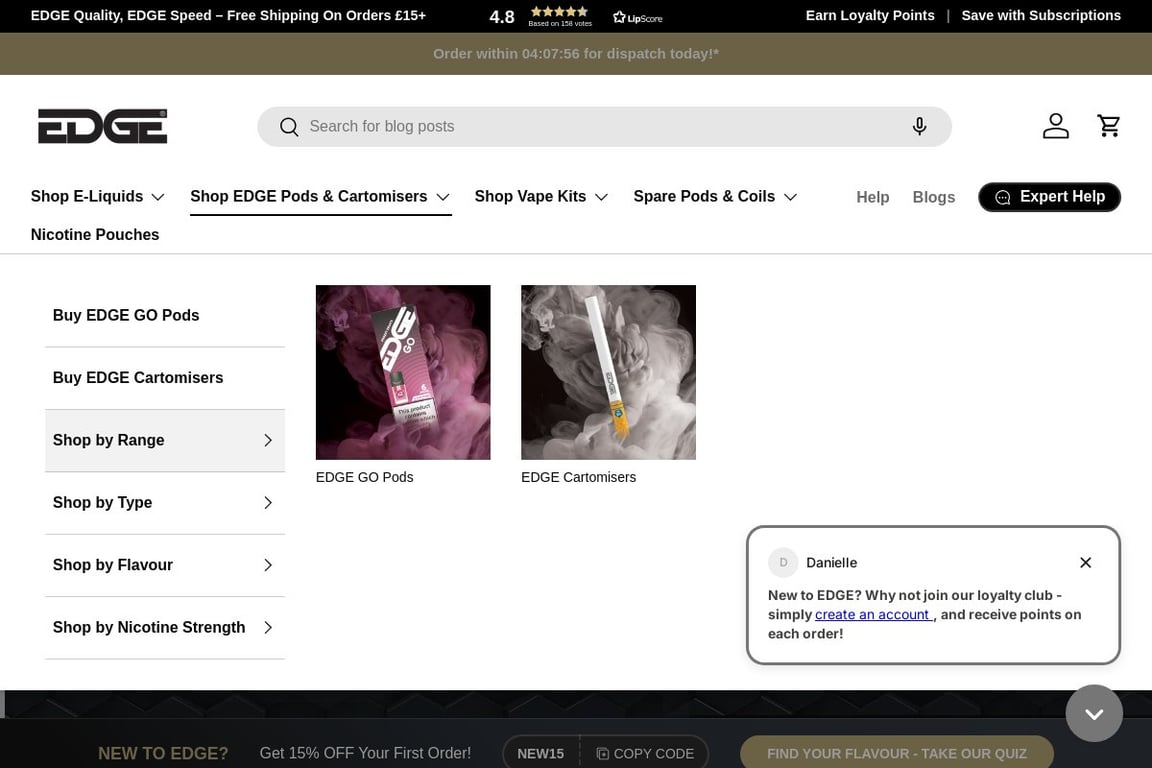1152x768 pixels.
Task: Click the search magnifier icon
Action: (x=289, y=127)
